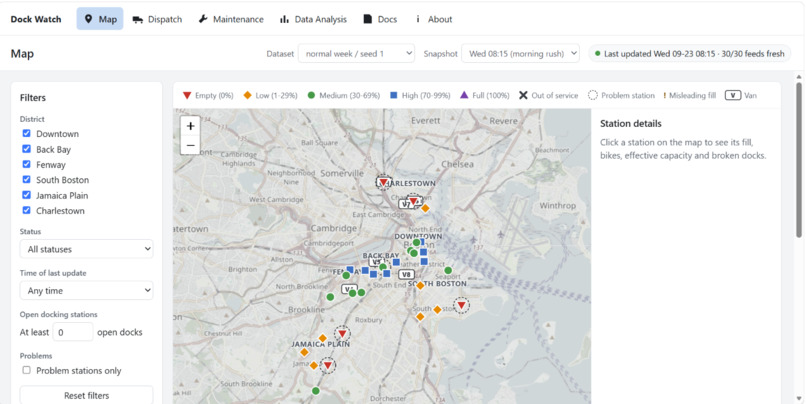806x404 pixels.
Task: Toggle the Back Bay district checkbox
Action: point(26,149)
